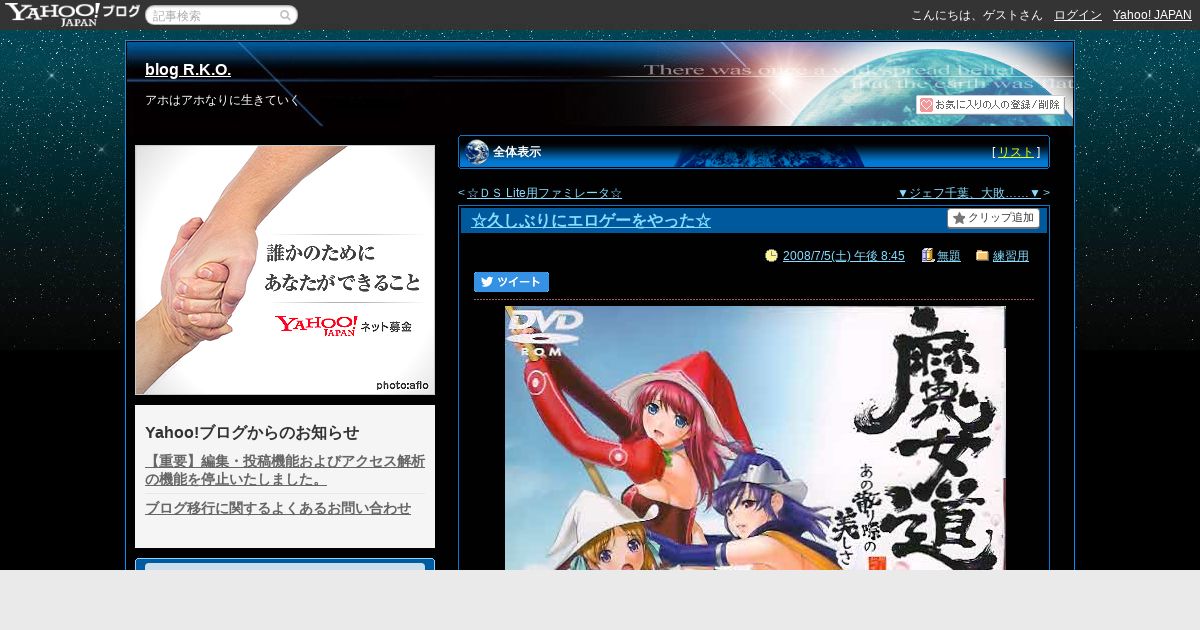Click the アホはアホなりに生きていく subtitle

tap(223, 100)
